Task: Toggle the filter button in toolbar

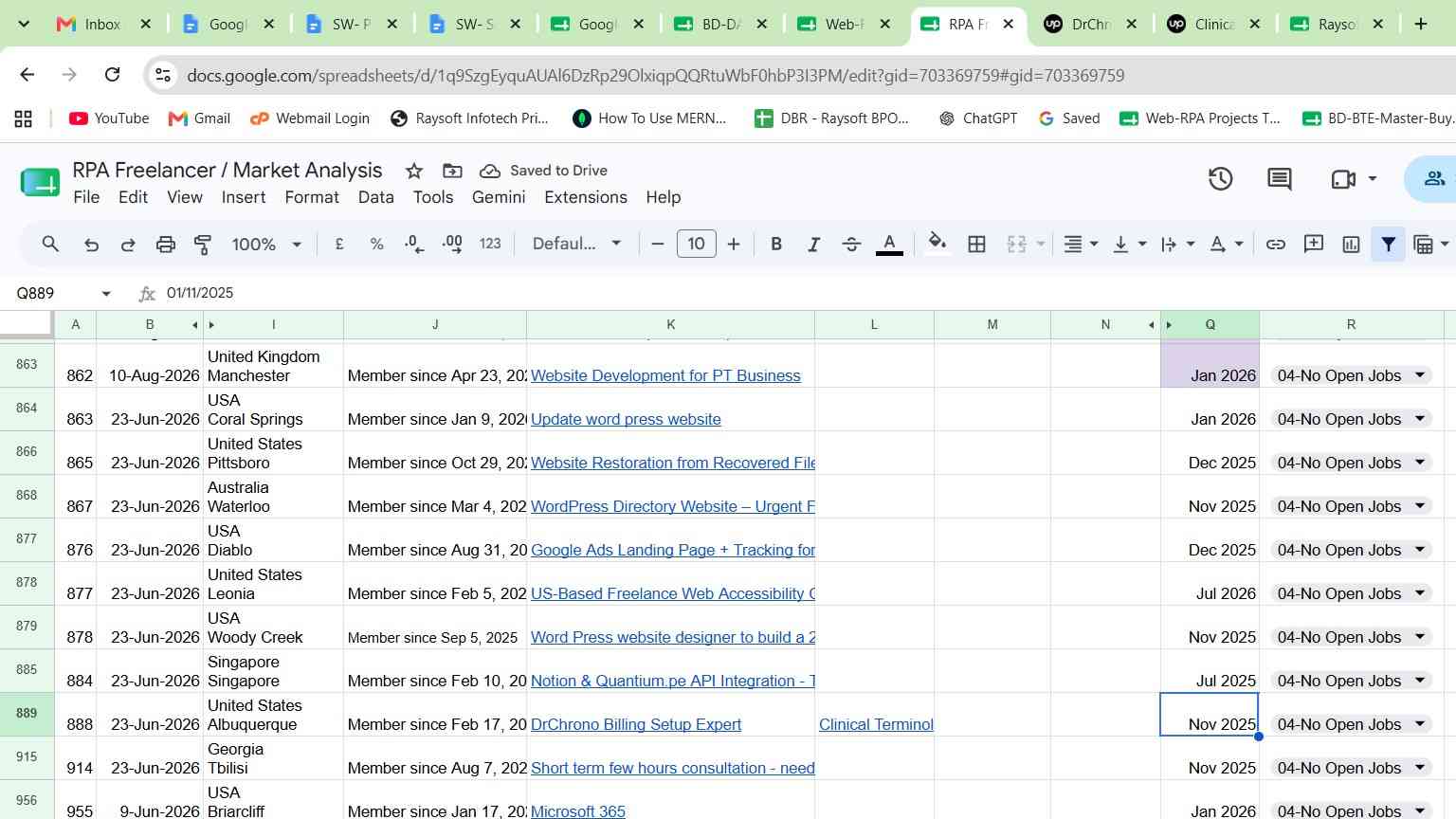Action: (1388, 245)
